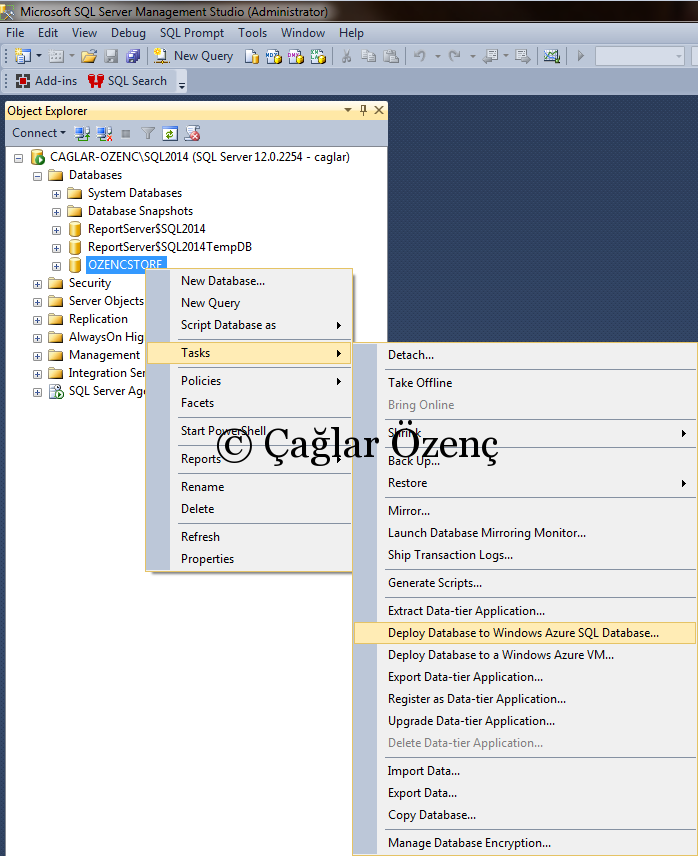Click the Undo arrow icon
The height and width of the screenshot is (856, 700).
pos(419,56)
